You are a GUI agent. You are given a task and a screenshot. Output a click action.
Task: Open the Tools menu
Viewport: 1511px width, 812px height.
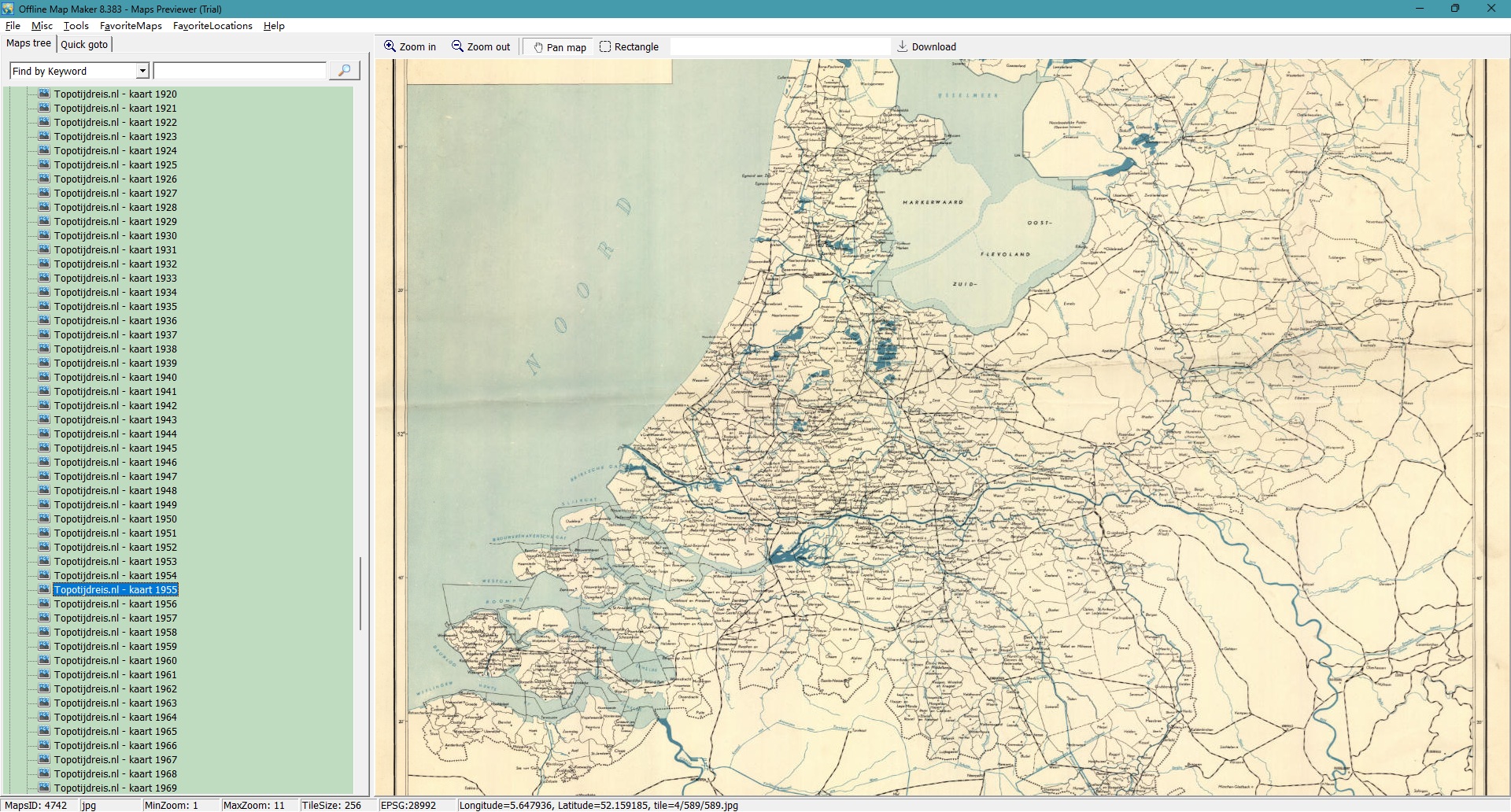coord(76,26)
